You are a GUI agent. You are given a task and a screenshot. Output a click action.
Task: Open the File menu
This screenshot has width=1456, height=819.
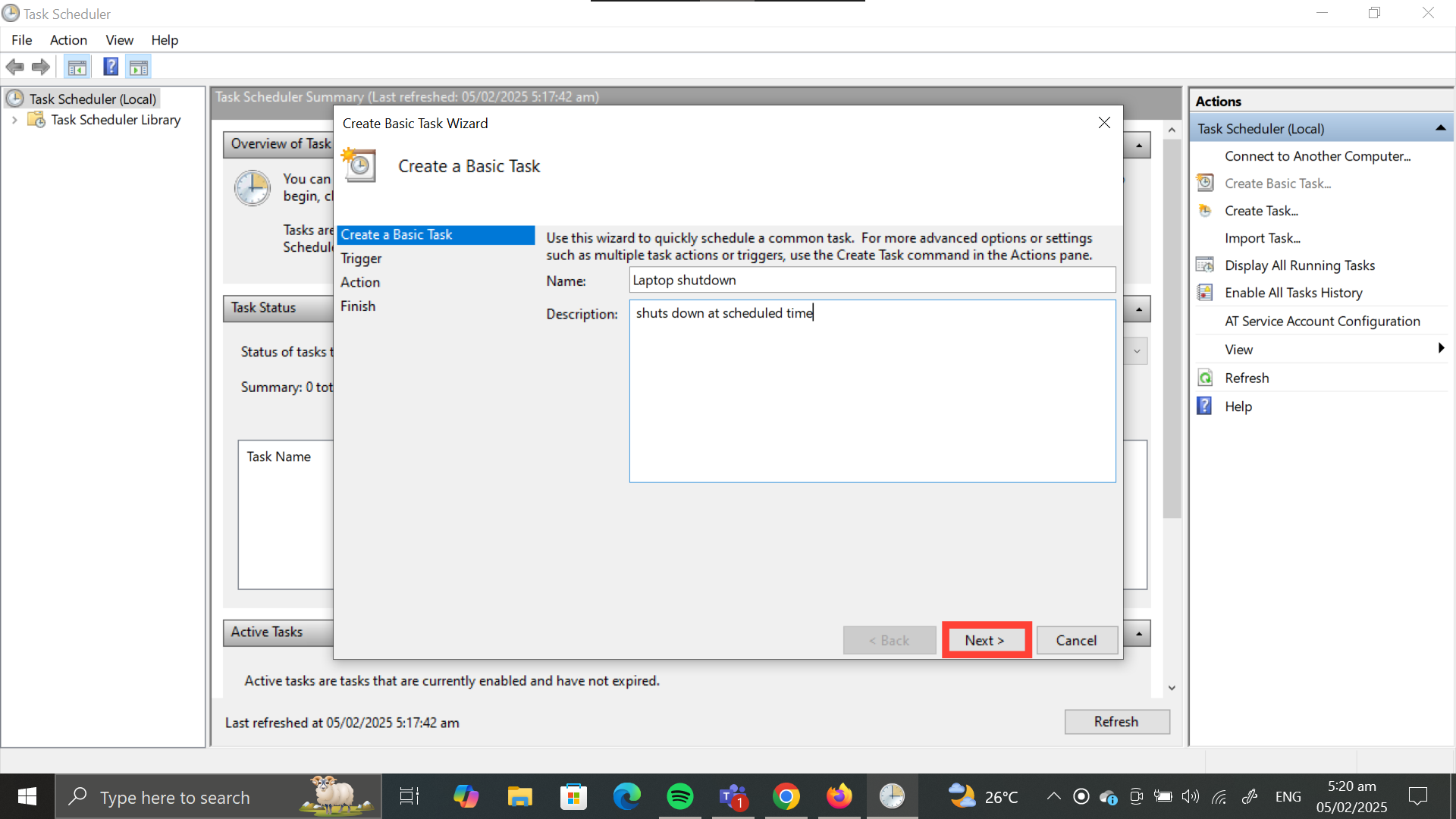point(21,40)
